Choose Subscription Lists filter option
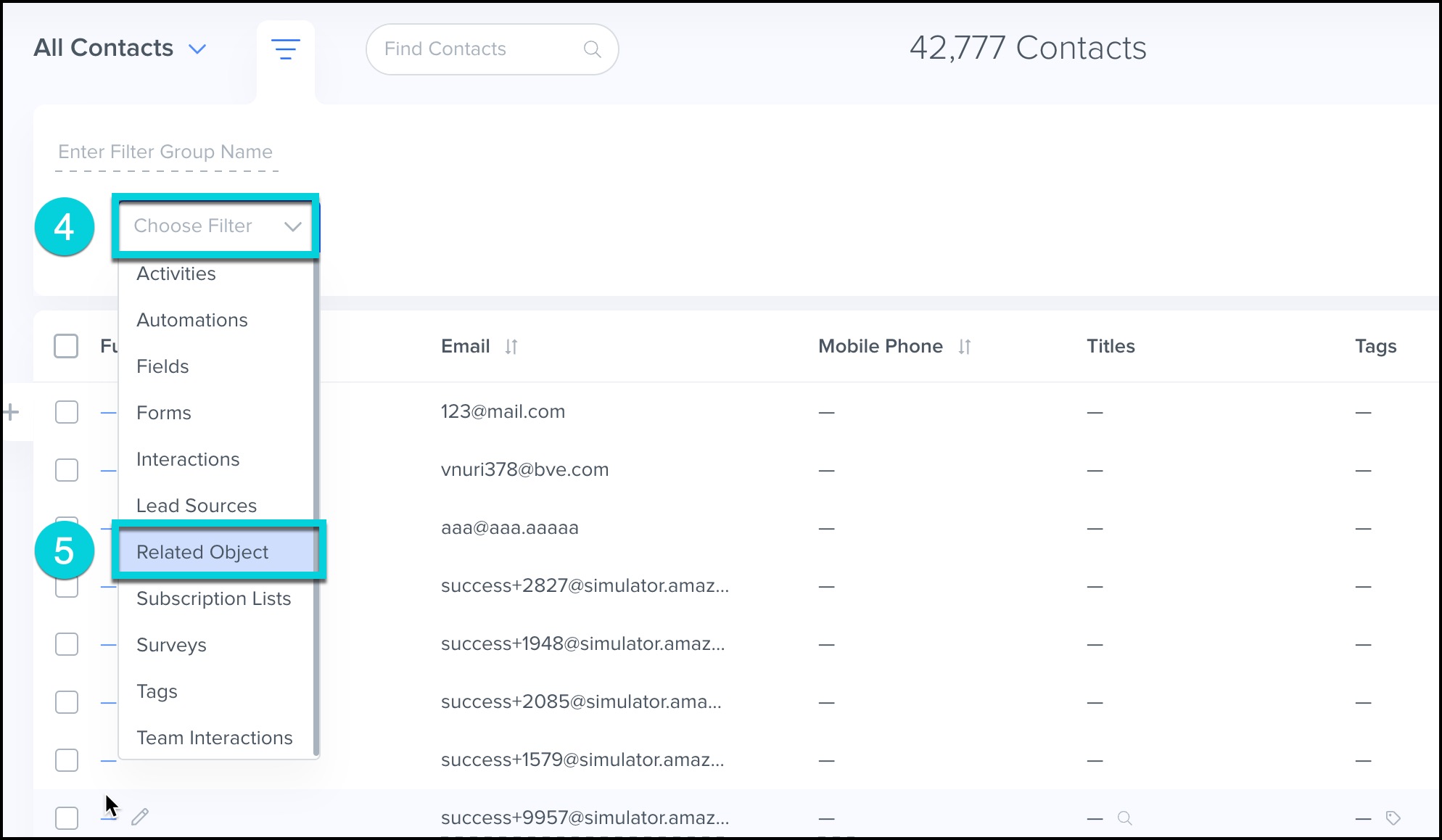 point(213,598)
